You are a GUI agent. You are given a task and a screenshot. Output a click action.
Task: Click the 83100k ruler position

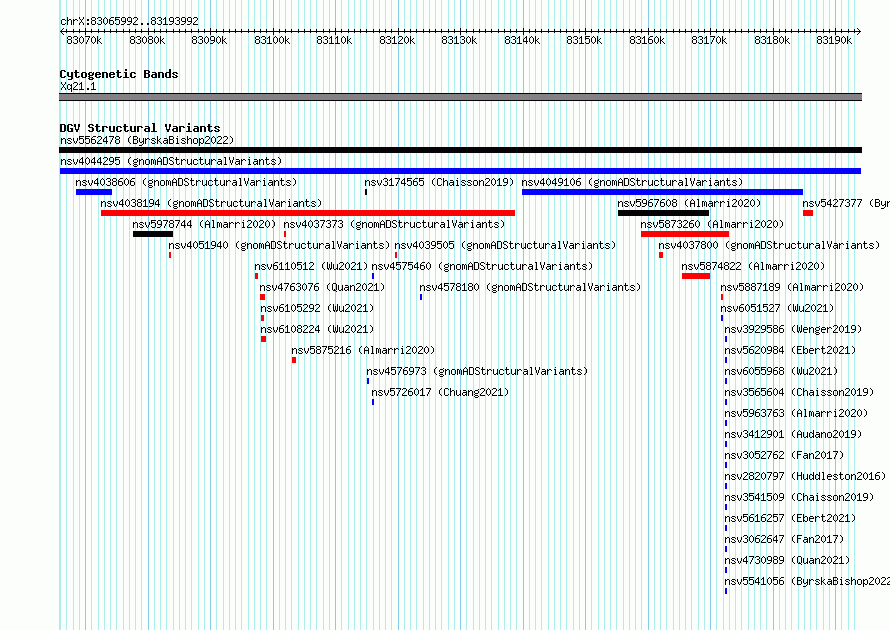coord(272,40)
